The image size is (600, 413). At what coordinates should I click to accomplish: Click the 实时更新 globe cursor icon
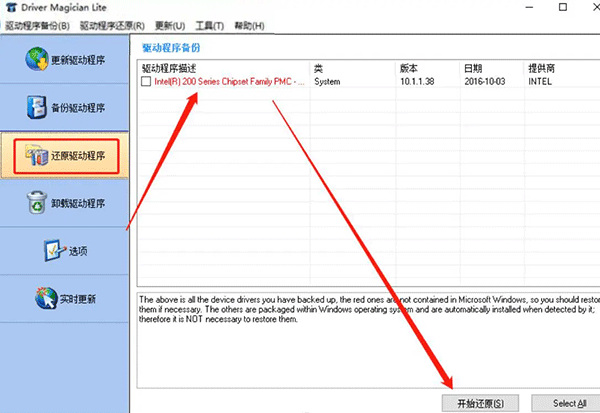click(x=46, y=298)
